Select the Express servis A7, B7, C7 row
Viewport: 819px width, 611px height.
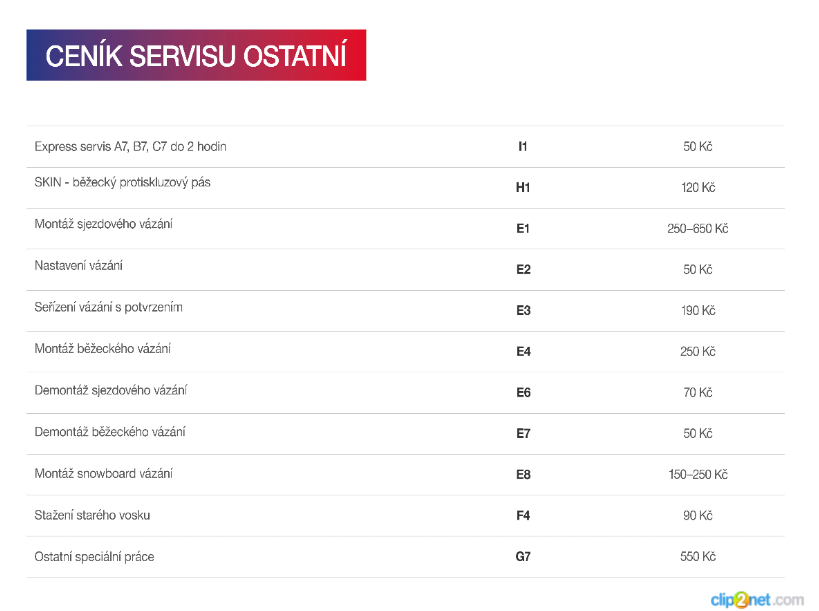pos(405,147)
